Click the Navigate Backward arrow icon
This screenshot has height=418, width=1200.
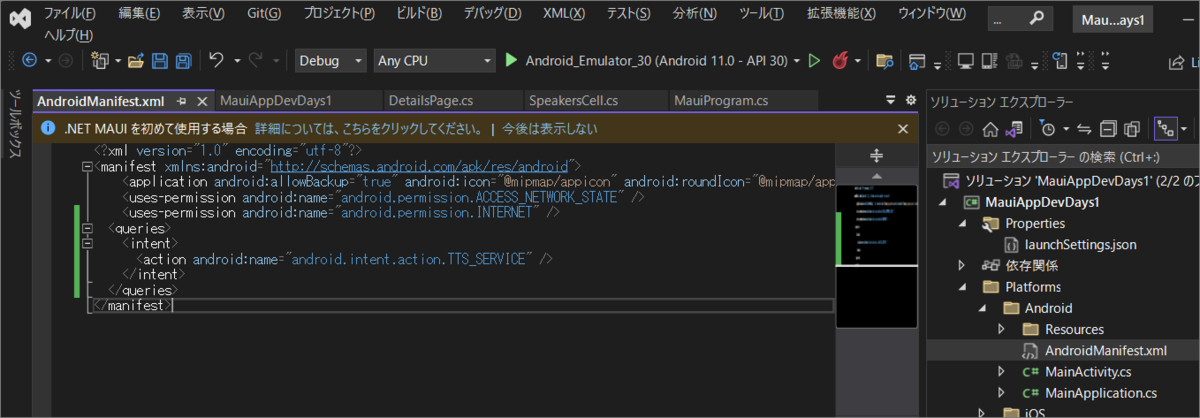pos(29,61)
